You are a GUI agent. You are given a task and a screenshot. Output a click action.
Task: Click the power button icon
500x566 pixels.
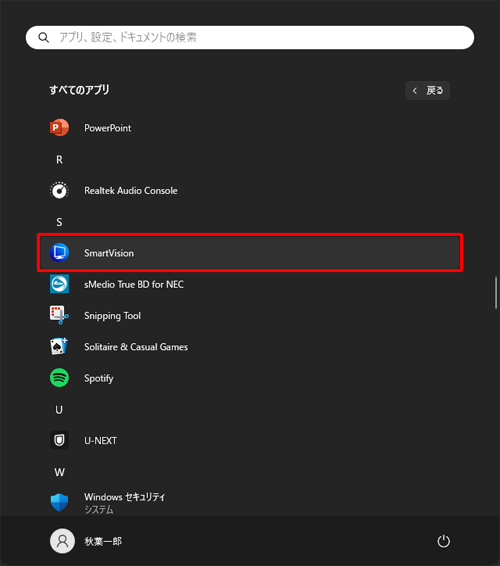point(443,541)
